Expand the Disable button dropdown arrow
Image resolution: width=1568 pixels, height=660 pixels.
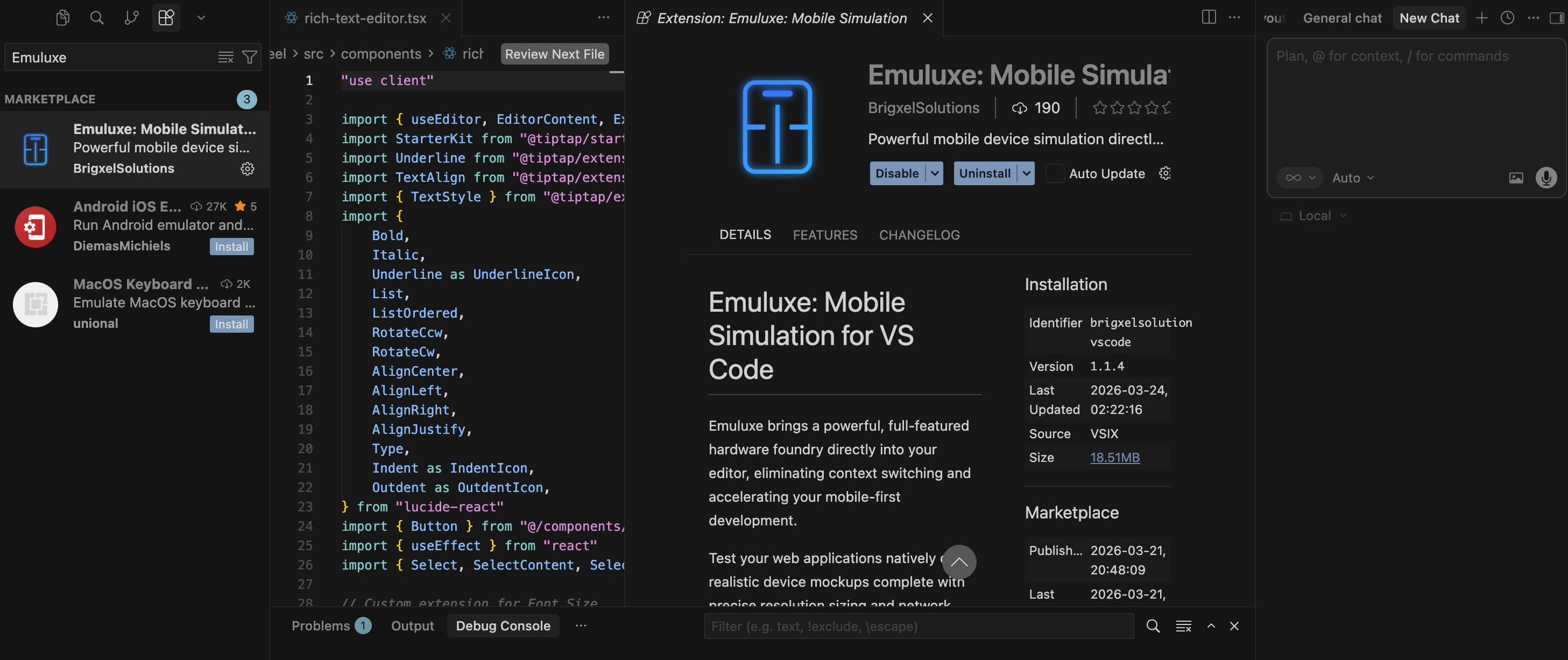935,173
